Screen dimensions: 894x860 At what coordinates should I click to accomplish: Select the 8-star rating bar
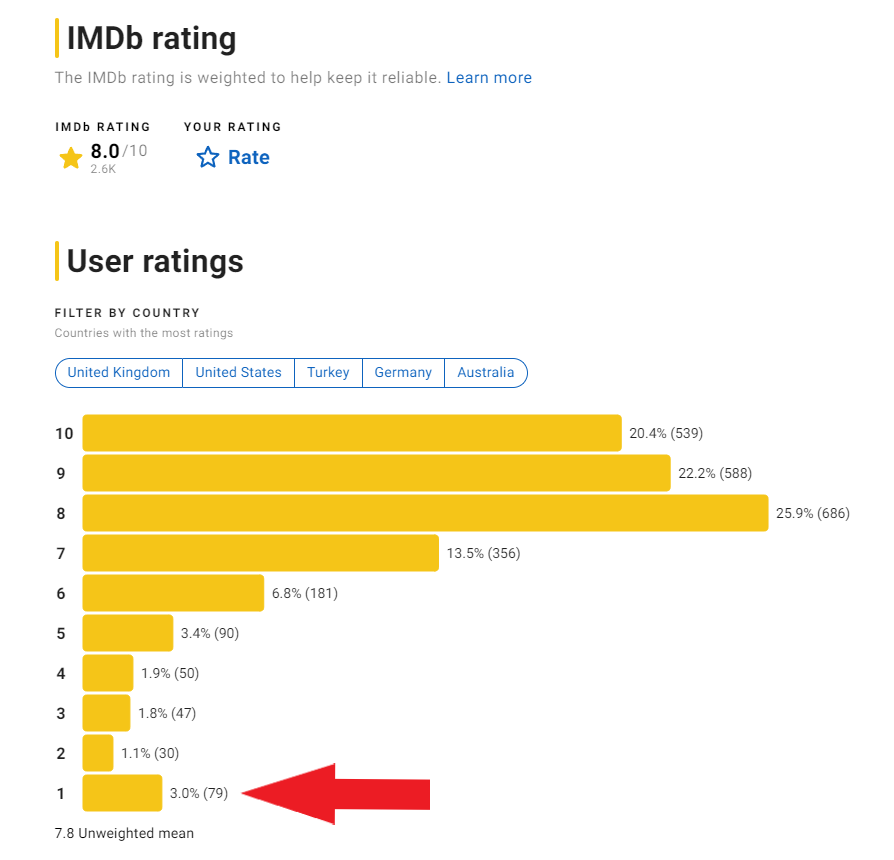(x=425, y=513)
